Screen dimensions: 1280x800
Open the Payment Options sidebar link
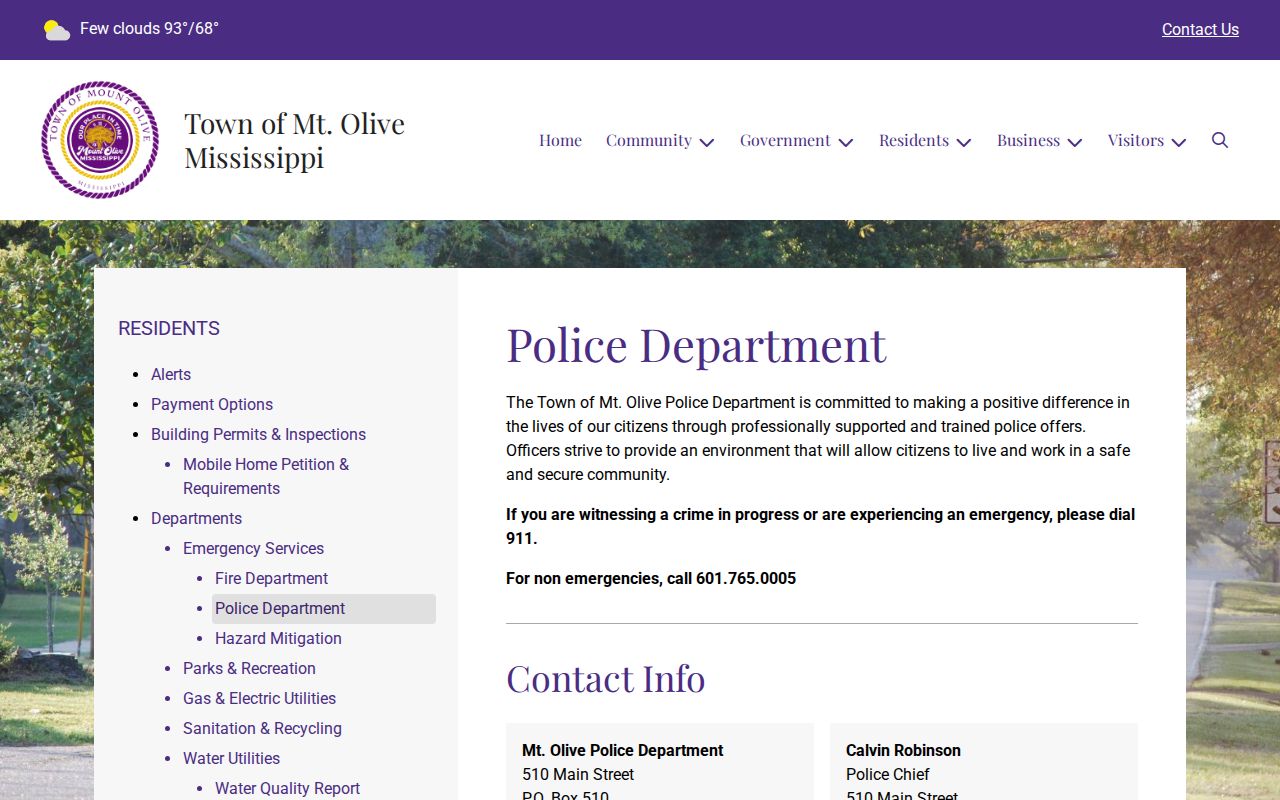tap(212, 404)
